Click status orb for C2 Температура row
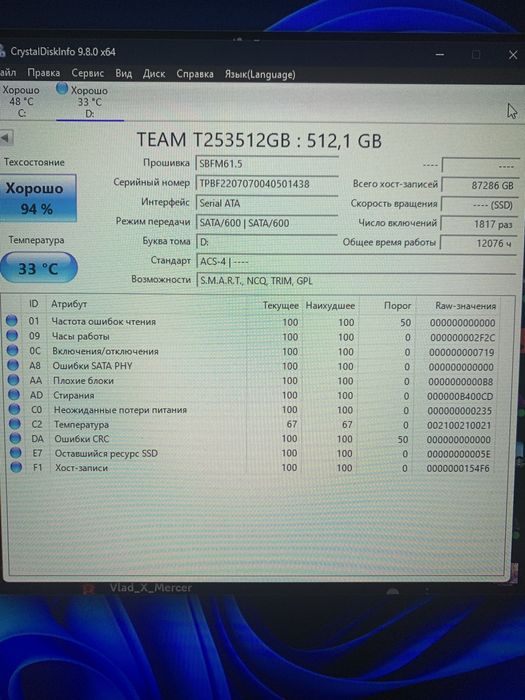Screen dimensions: 525x700 (x=15, y=424)
